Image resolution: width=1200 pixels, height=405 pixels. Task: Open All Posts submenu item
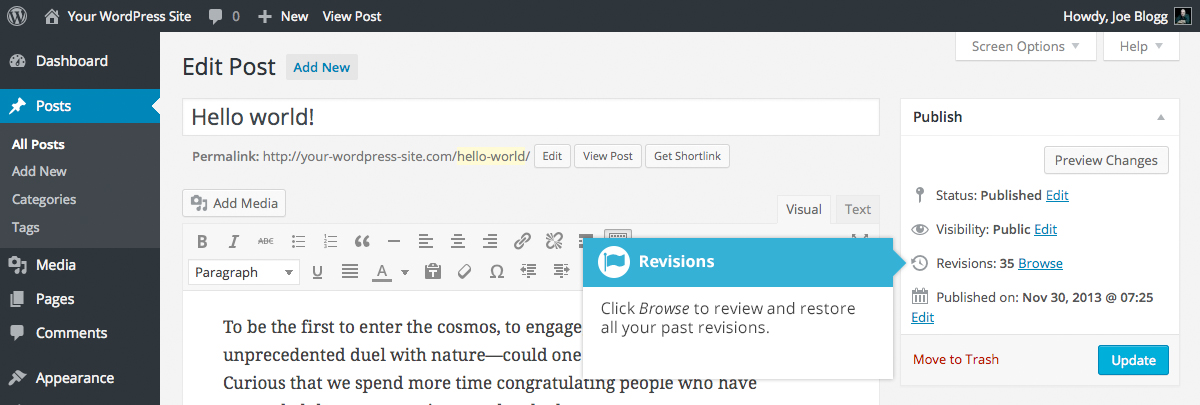(38, 144)
